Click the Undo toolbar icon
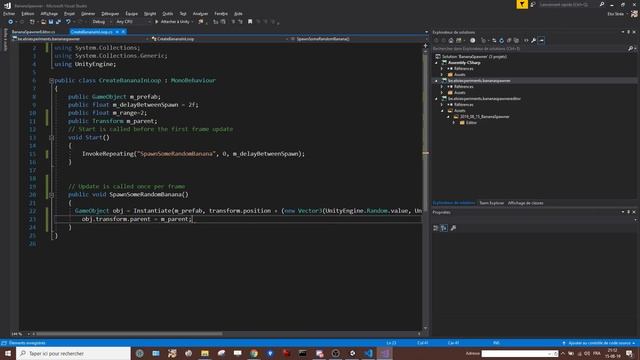This screenshot has width=640, height=360. pos(68,22)
